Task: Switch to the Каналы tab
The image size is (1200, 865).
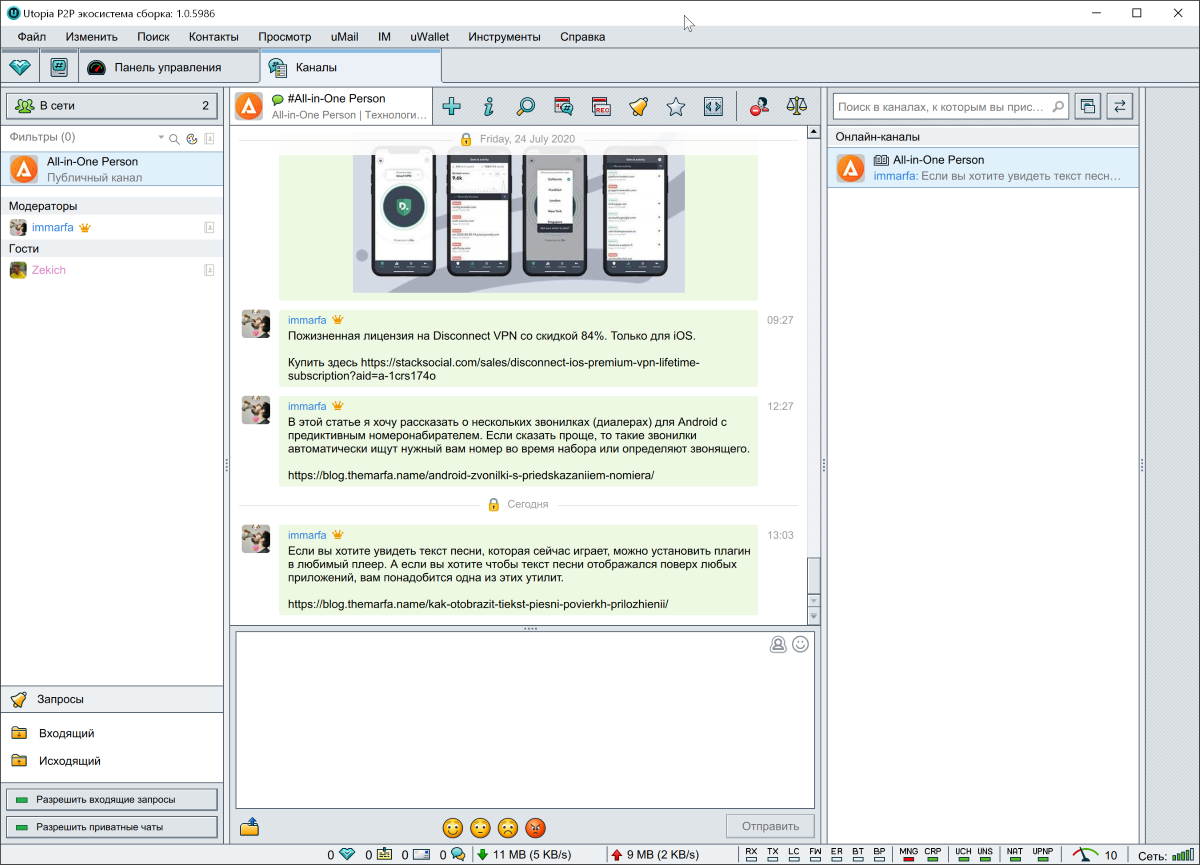Action: click(x=350, y=67)
